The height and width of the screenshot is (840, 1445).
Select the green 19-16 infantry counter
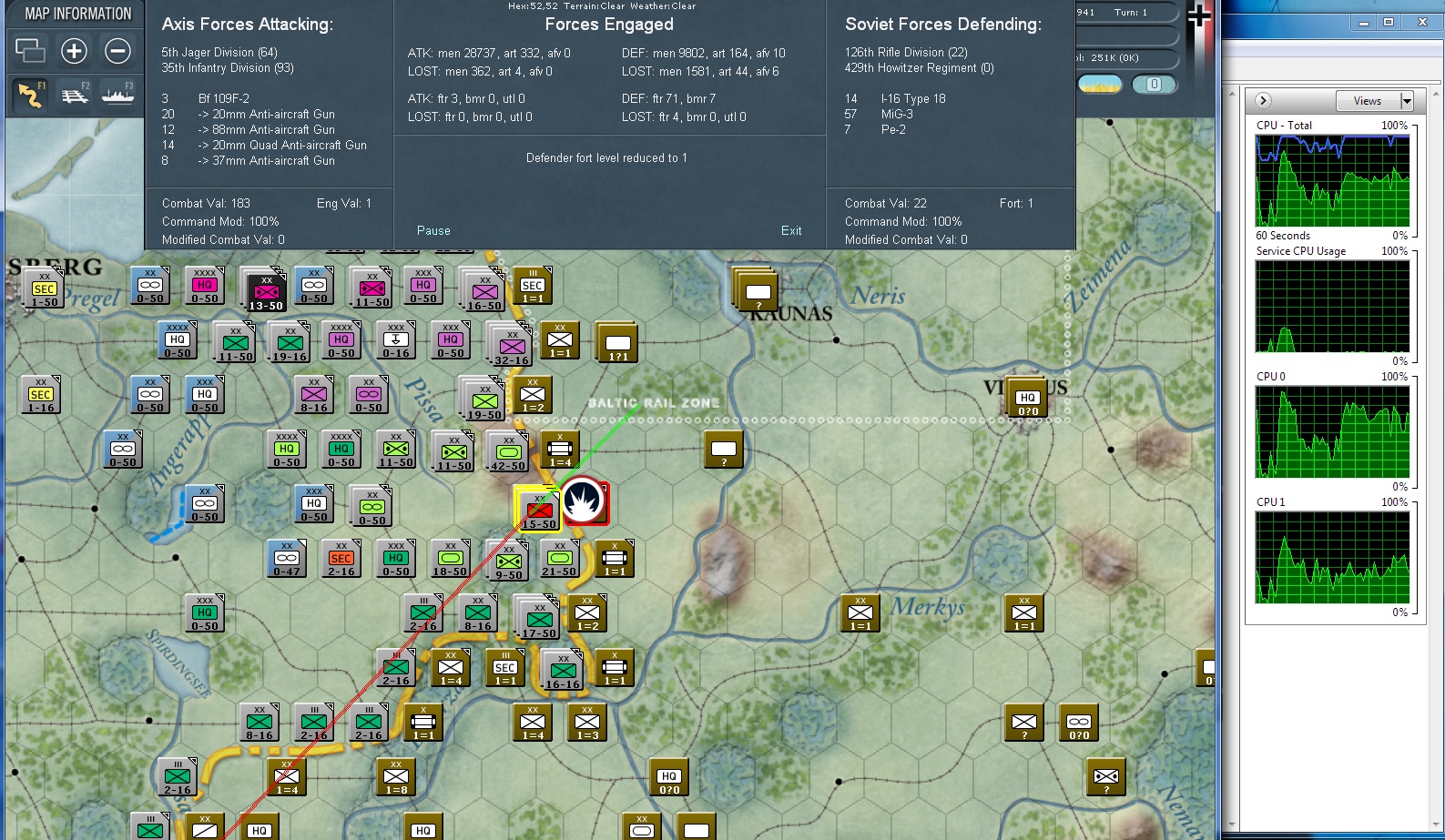(290, 342)
